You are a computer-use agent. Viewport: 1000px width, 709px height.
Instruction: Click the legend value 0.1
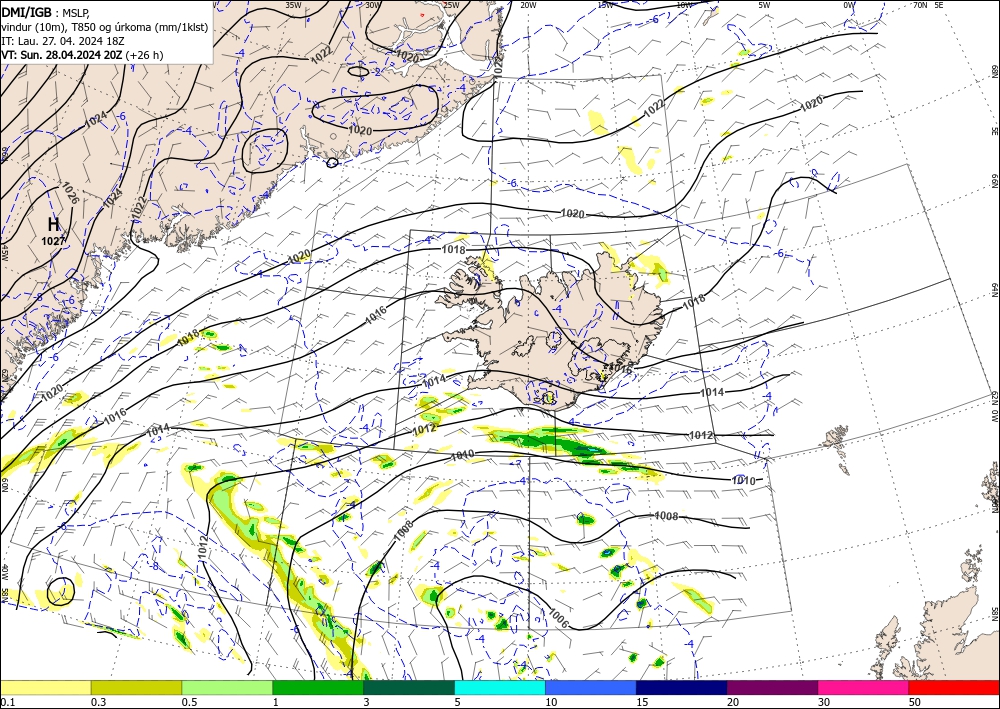(6, 702)
